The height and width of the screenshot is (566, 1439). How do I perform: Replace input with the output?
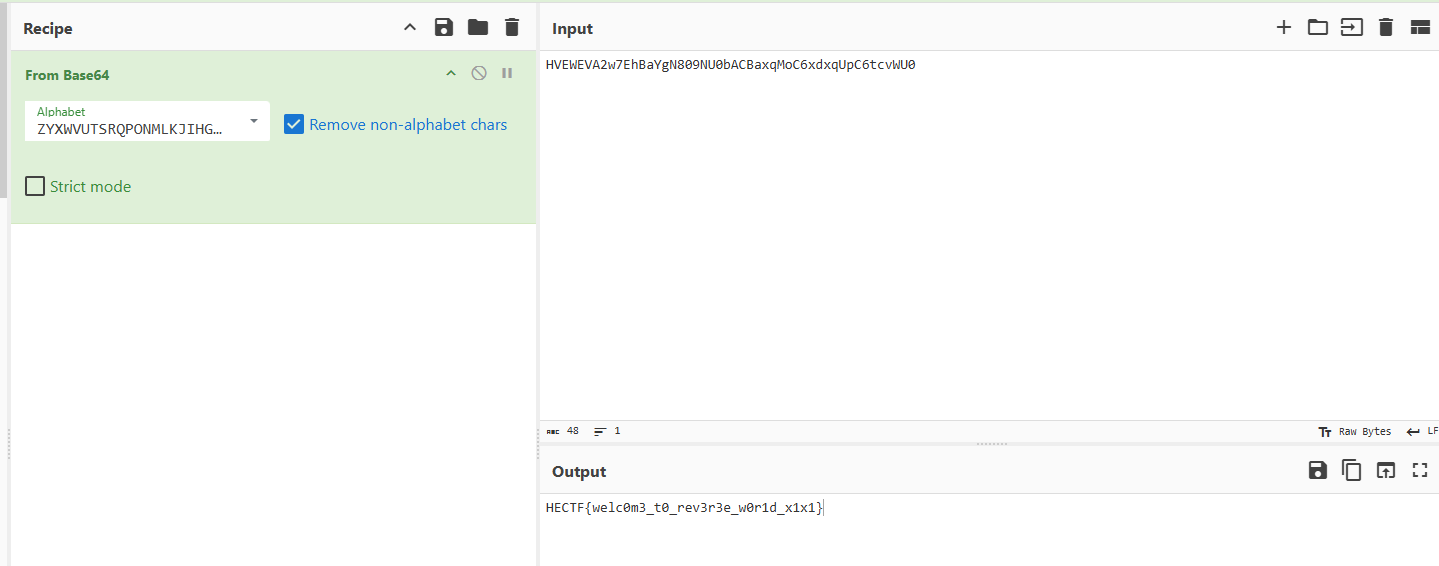1386,470
